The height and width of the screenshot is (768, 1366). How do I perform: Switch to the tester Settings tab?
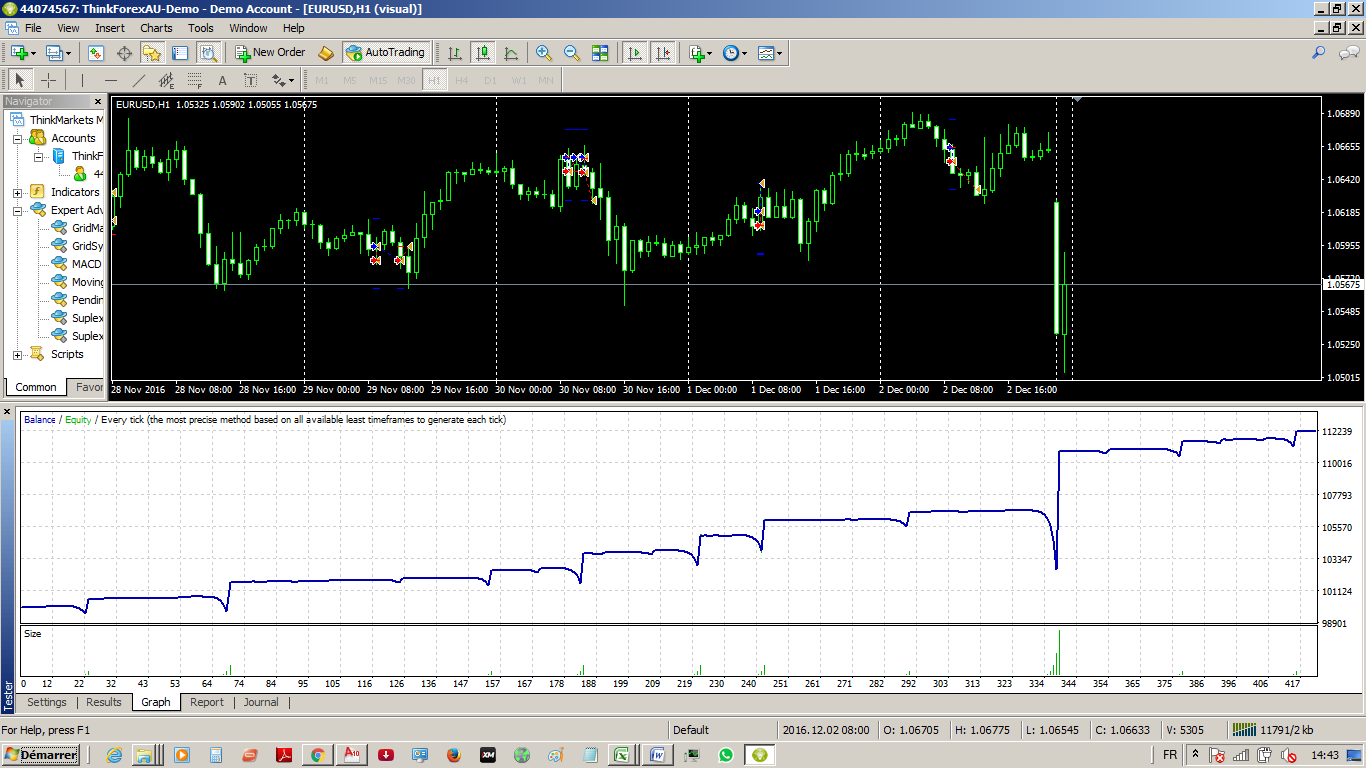[47, 702]
